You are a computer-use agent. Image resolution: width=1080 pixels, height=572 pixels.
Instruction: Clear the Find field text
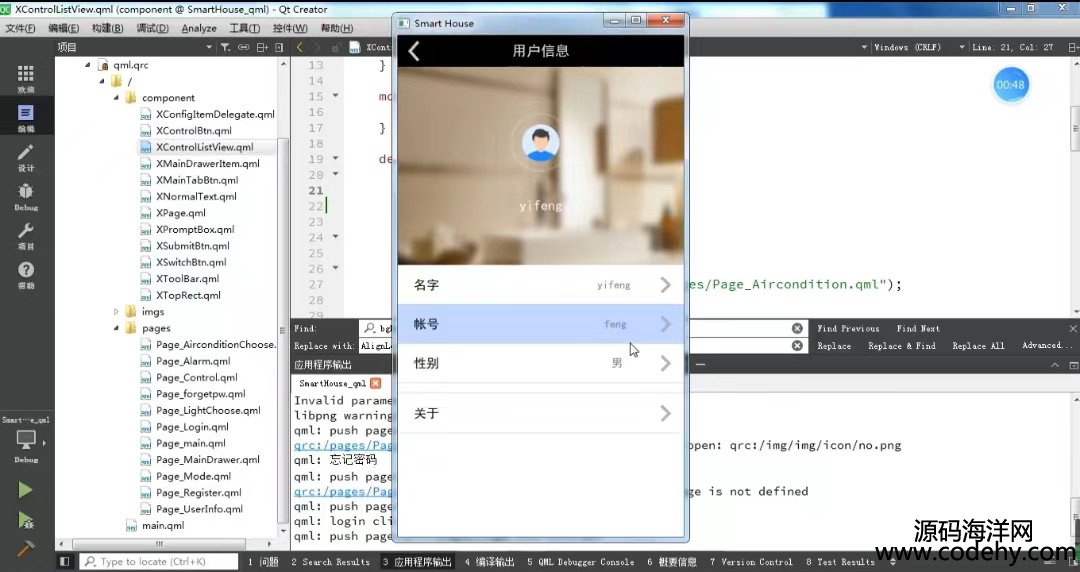pos(797,328)
